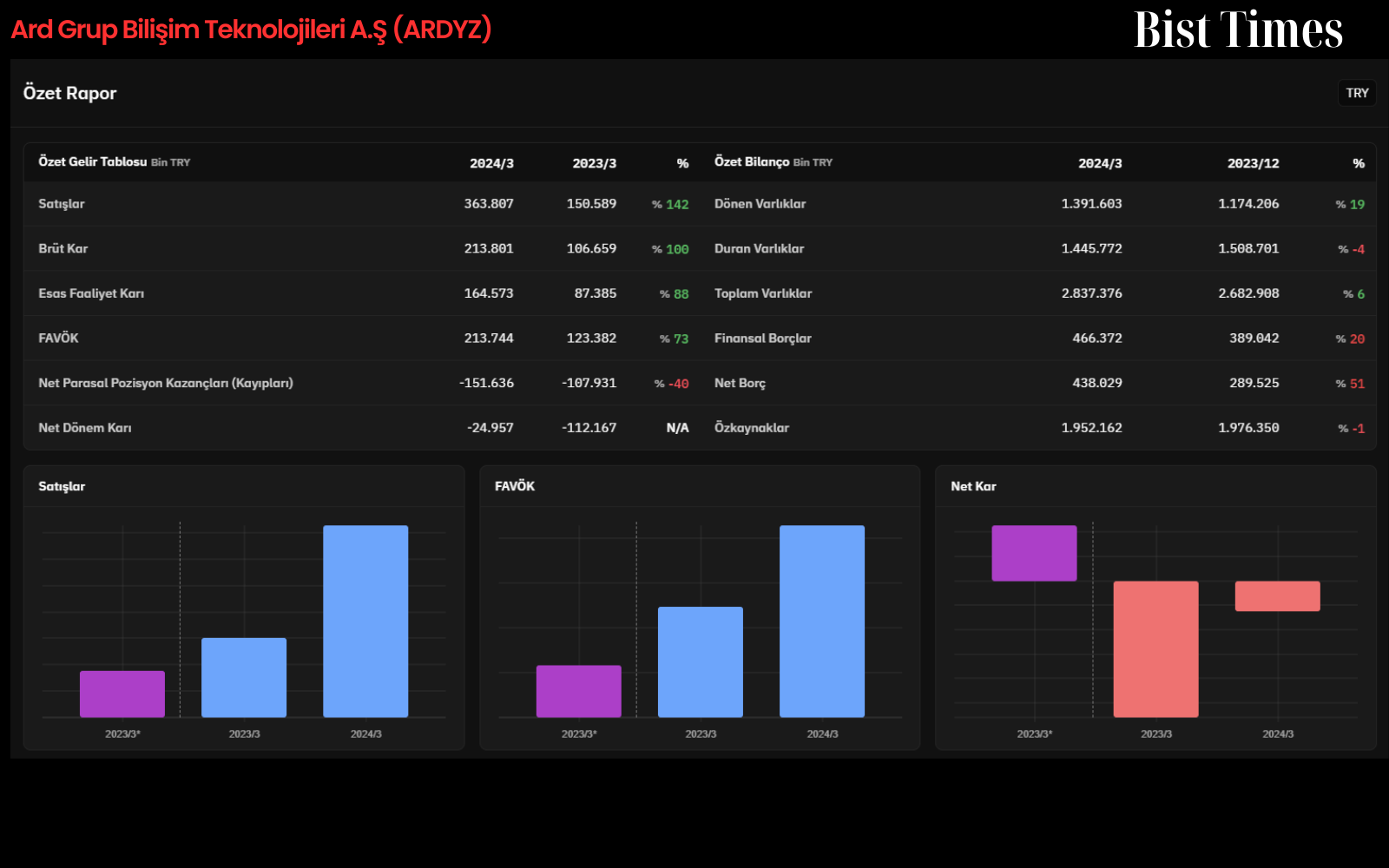Select Net Parasal Pozisyon value -151.636
This screenshot has width=1389, height=868.
pos(486,383)
